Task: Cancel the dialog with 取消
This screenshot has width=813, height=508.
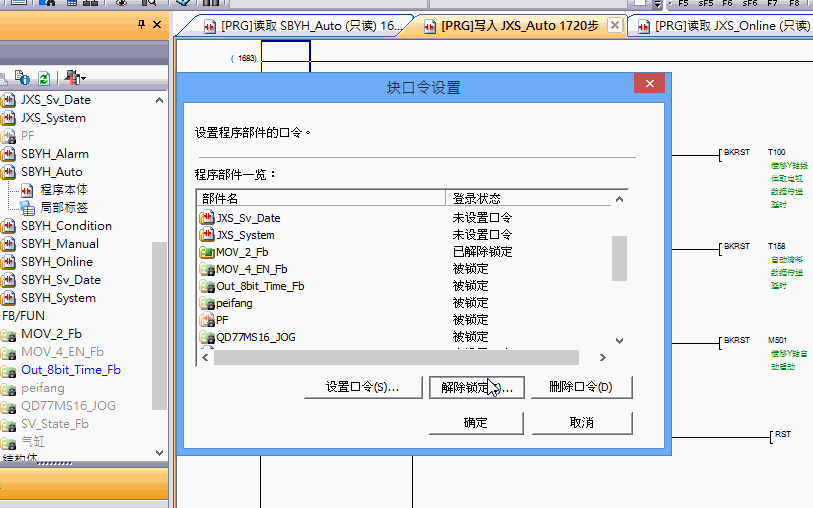Action: pos(581,423)
